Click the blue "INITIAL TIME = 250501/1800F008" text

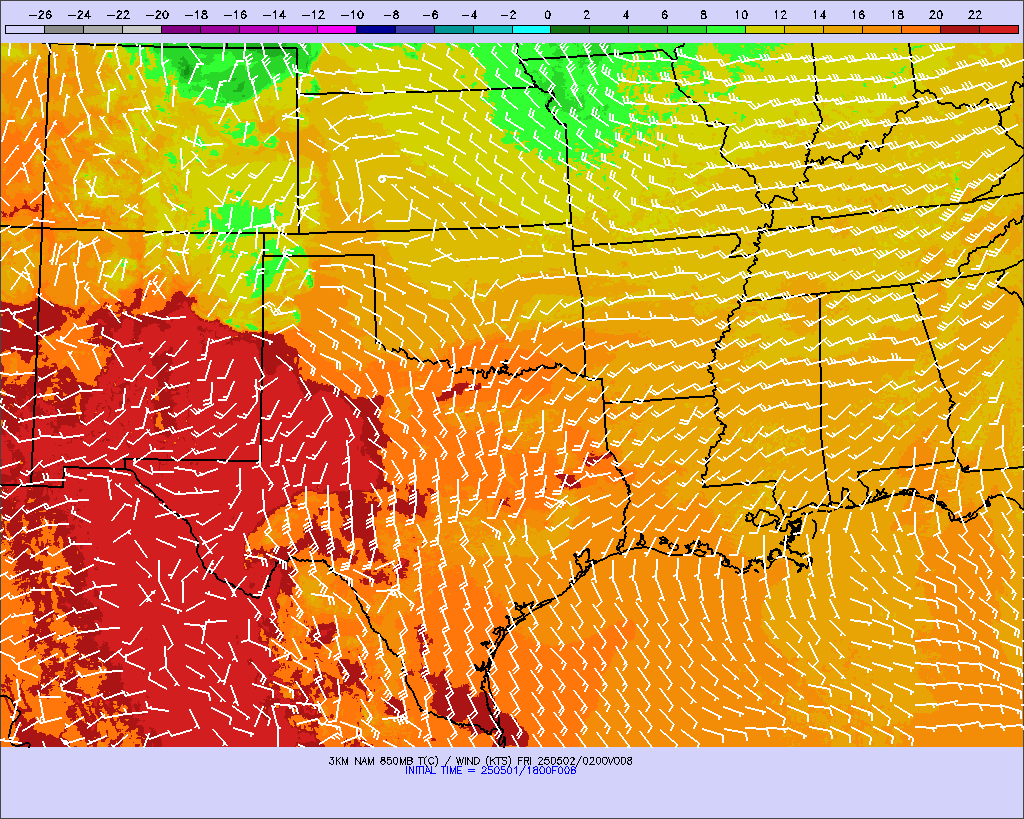tap(490, 771)
